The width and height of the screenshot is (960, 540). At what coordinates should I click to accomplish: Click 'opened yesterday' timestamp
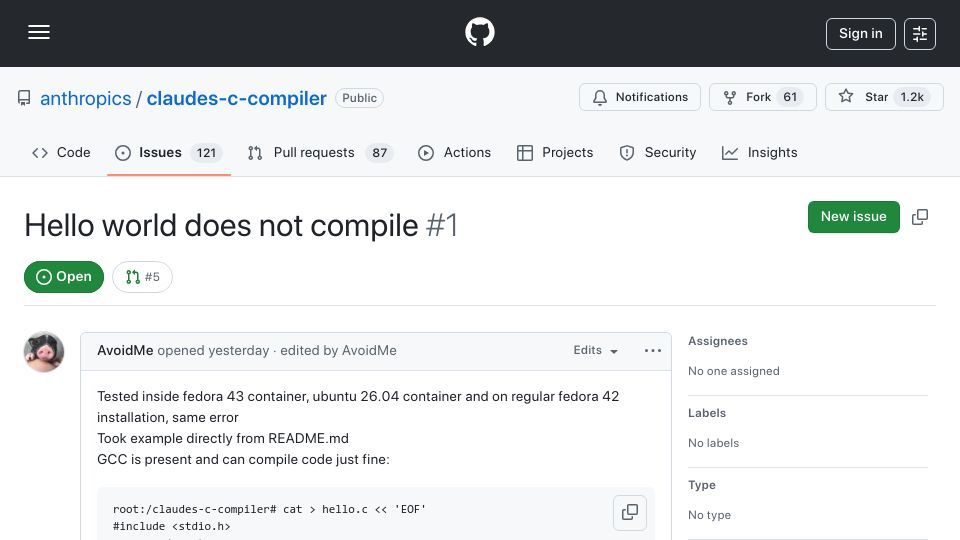click(x=213, y=350)
